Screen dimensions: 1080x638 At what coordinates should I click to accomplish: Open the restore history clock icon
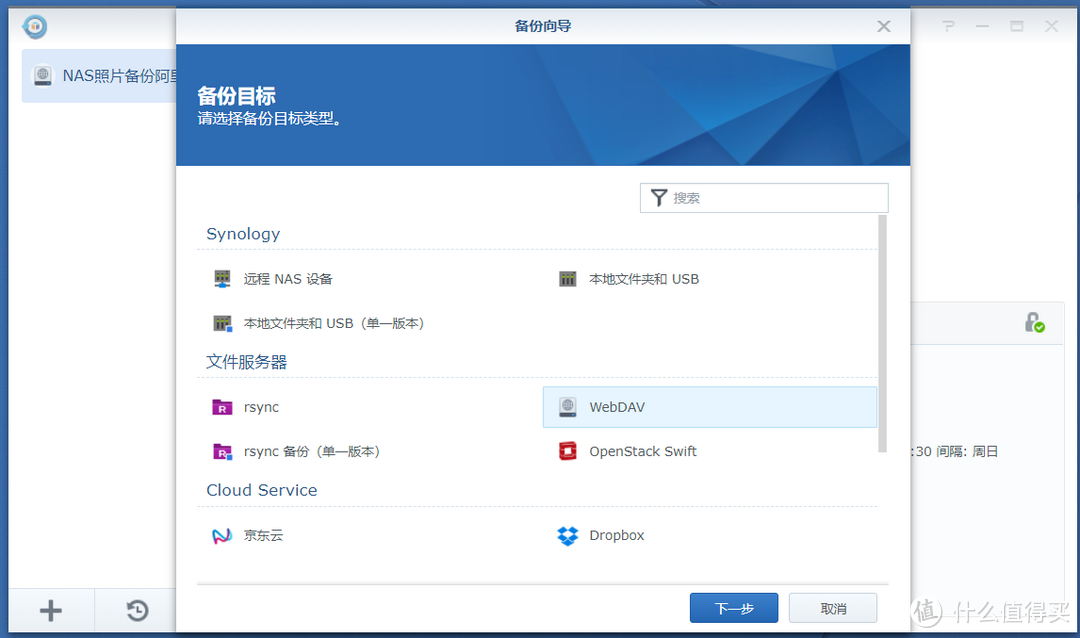137,610
